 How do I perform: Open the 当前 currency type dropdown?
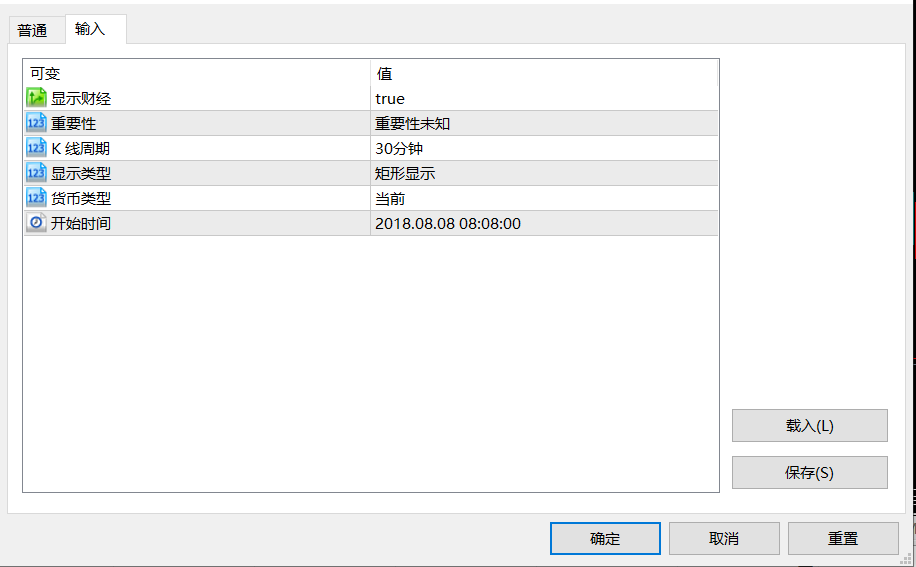click(x=390, y=199)
